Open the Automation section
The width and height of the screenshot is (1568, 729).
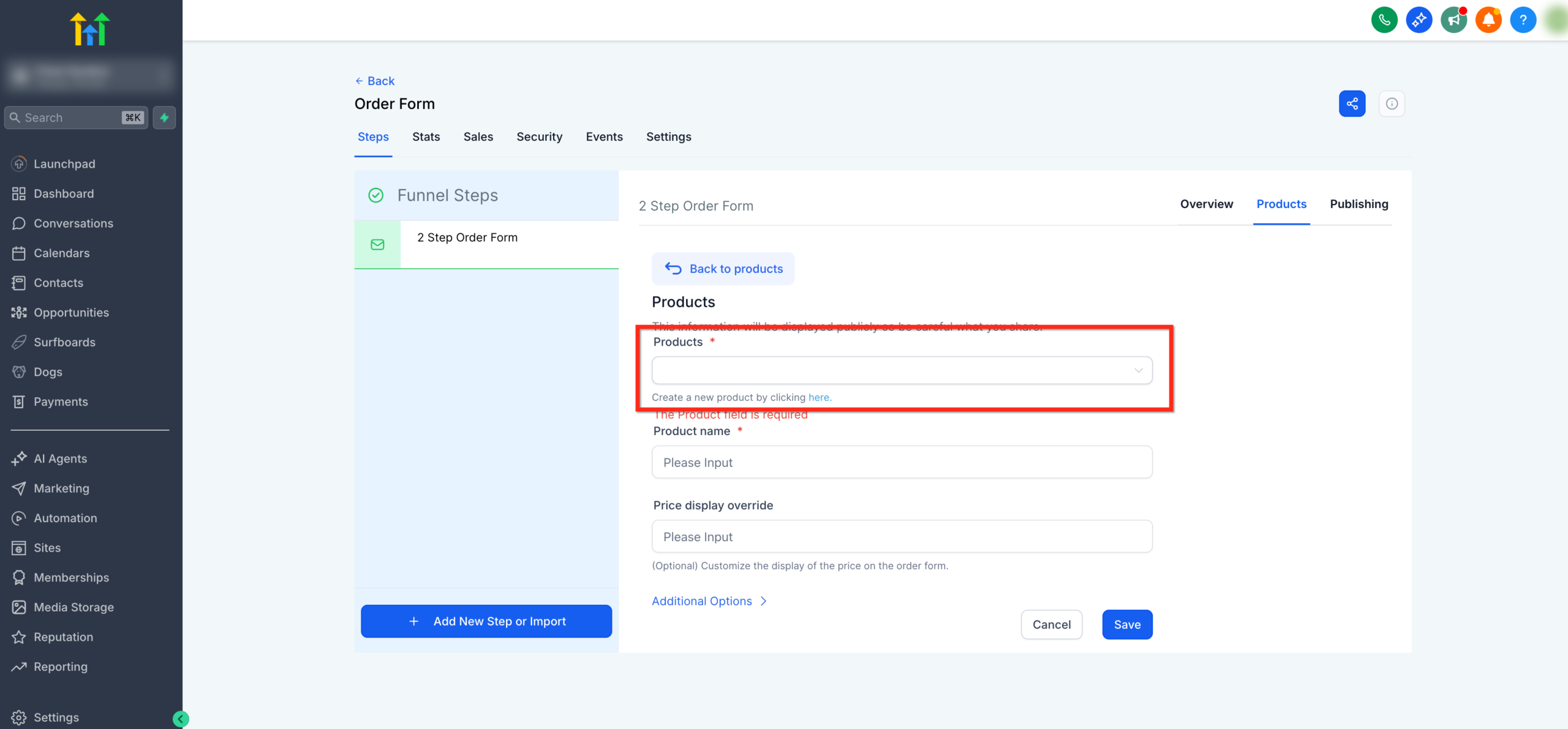tap(65, 518)
